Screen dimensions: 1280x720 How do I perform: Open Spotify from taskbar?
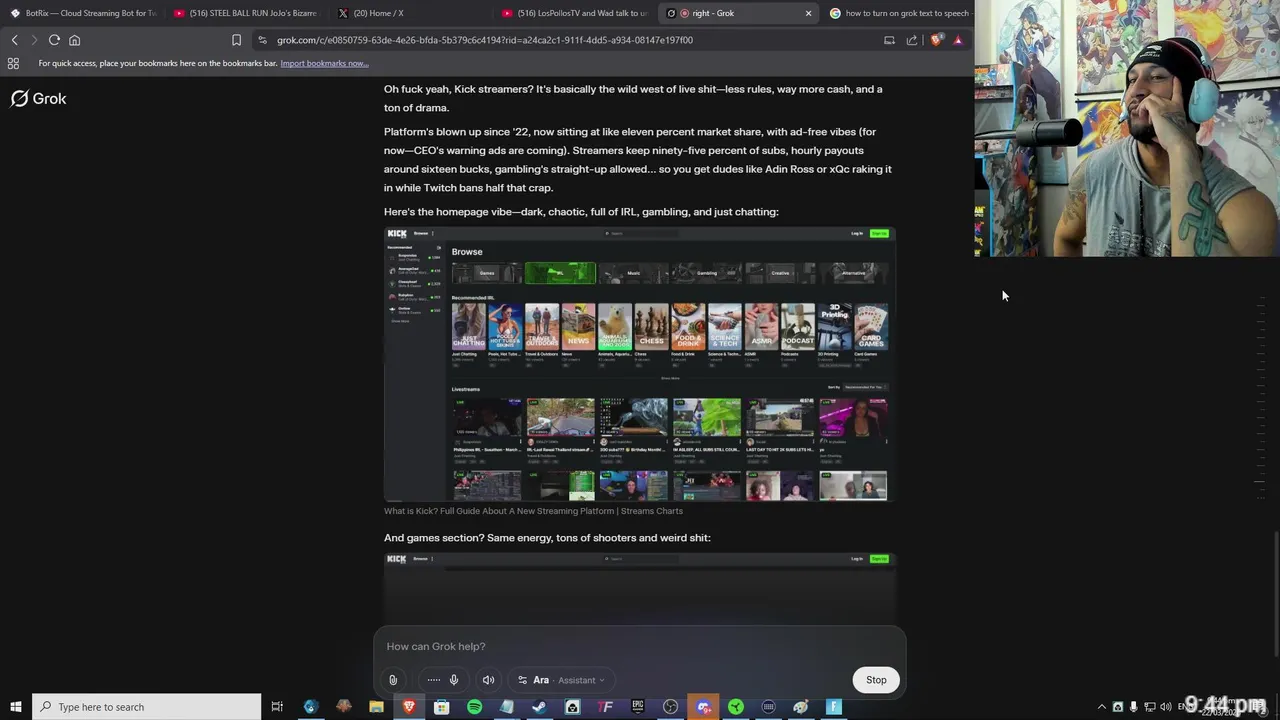click(474, 707)
